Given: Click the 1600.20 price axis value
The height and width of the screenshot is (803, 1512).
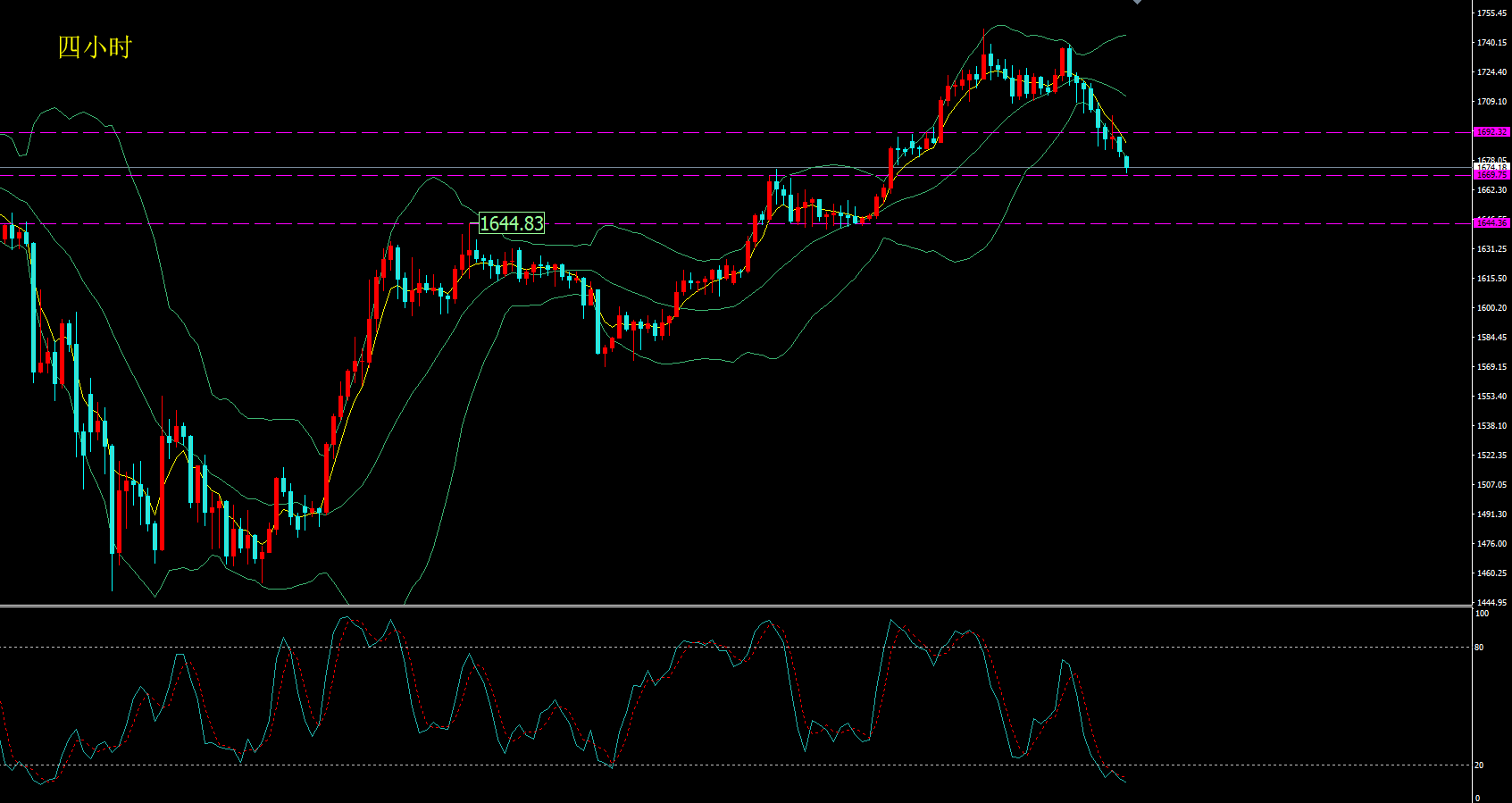Looking at the screenshot, I should click(x=1491, y=308).
